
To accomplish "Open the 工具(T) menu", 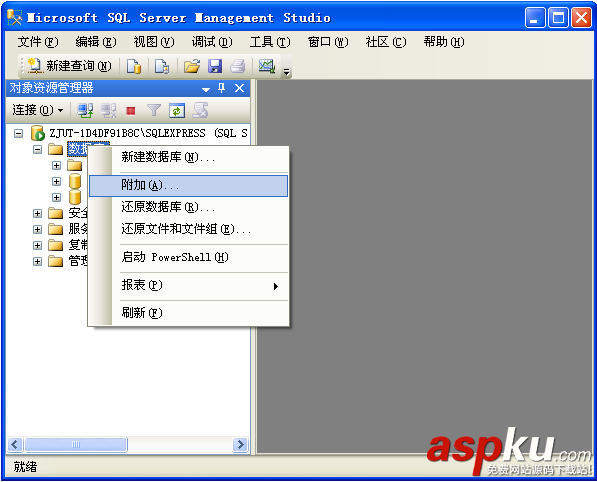I will tap(270, 42).
